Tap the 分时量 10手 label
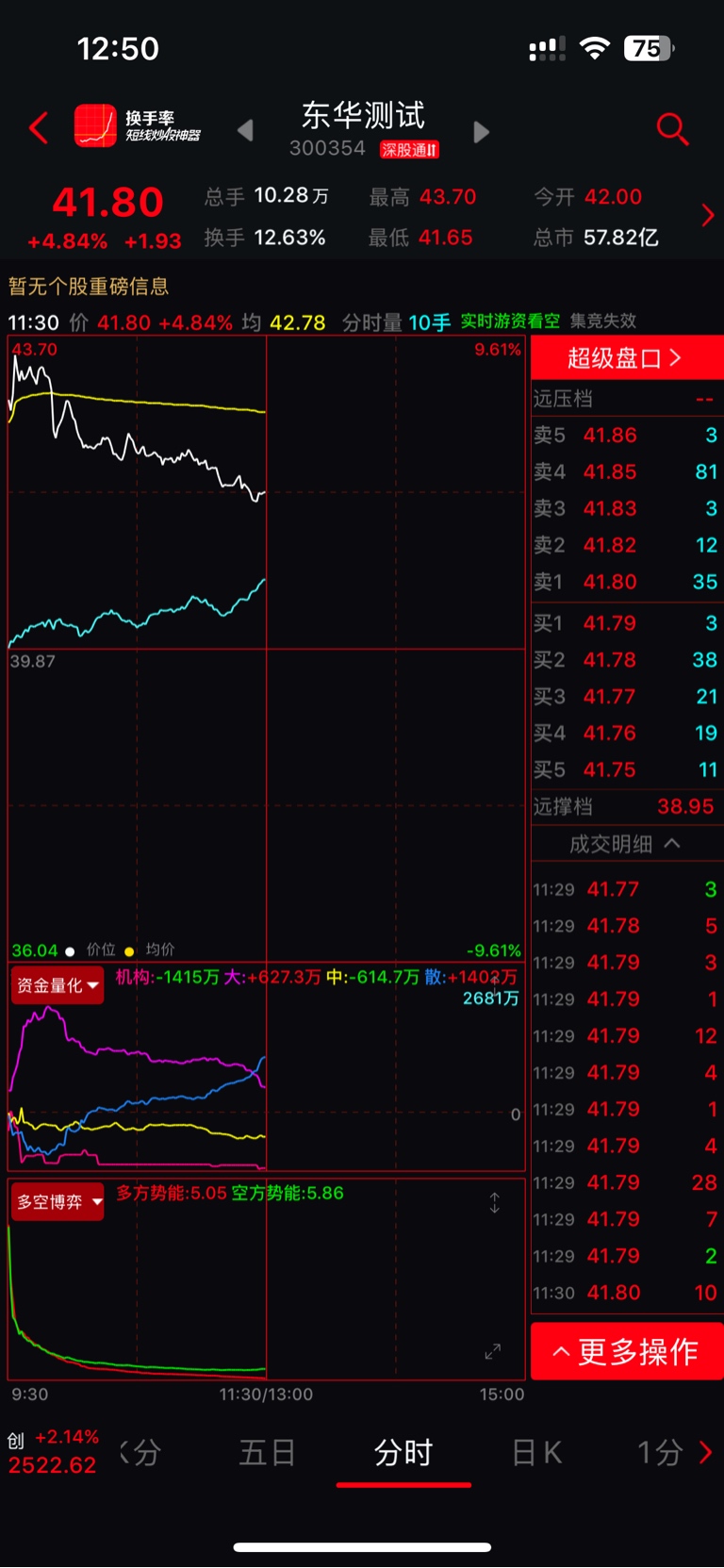This screenshot has height=1568, width=724. tap(396, 322)
